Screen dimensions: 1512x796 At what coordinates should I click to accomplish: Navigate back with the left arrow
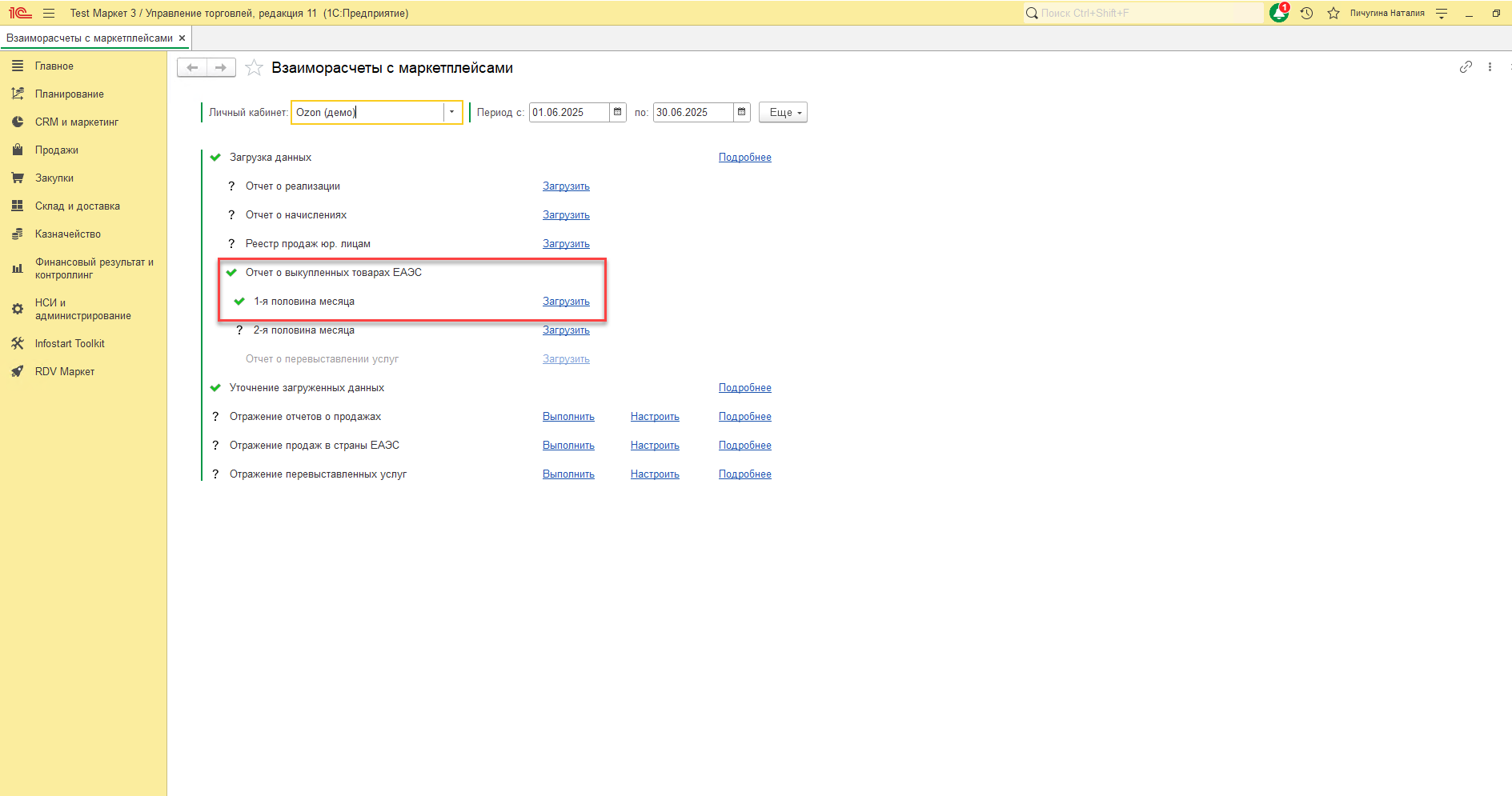coord(192,68)
